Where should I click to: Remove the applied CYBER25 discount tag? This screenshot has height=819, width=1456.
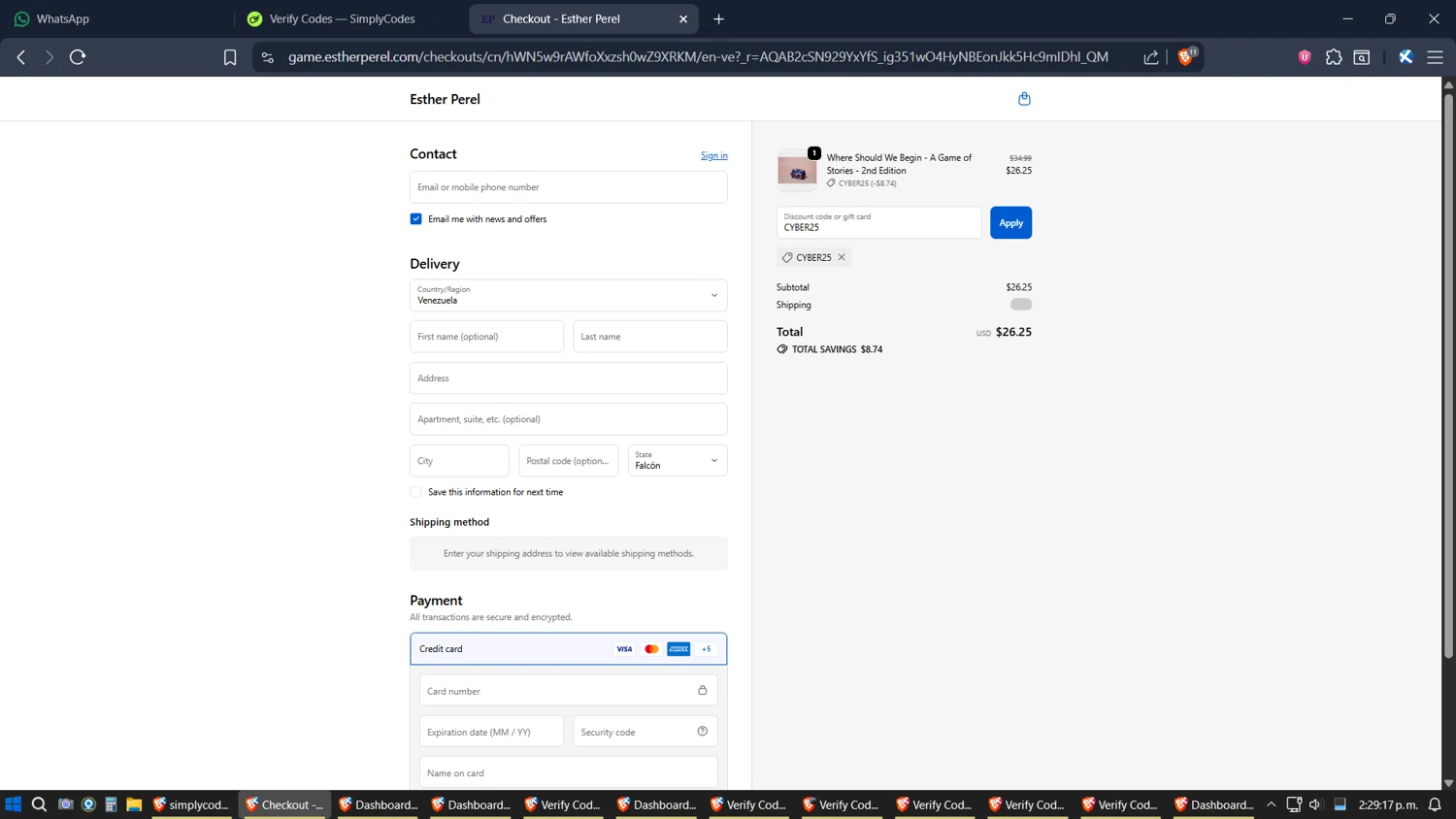click(842, 257)
